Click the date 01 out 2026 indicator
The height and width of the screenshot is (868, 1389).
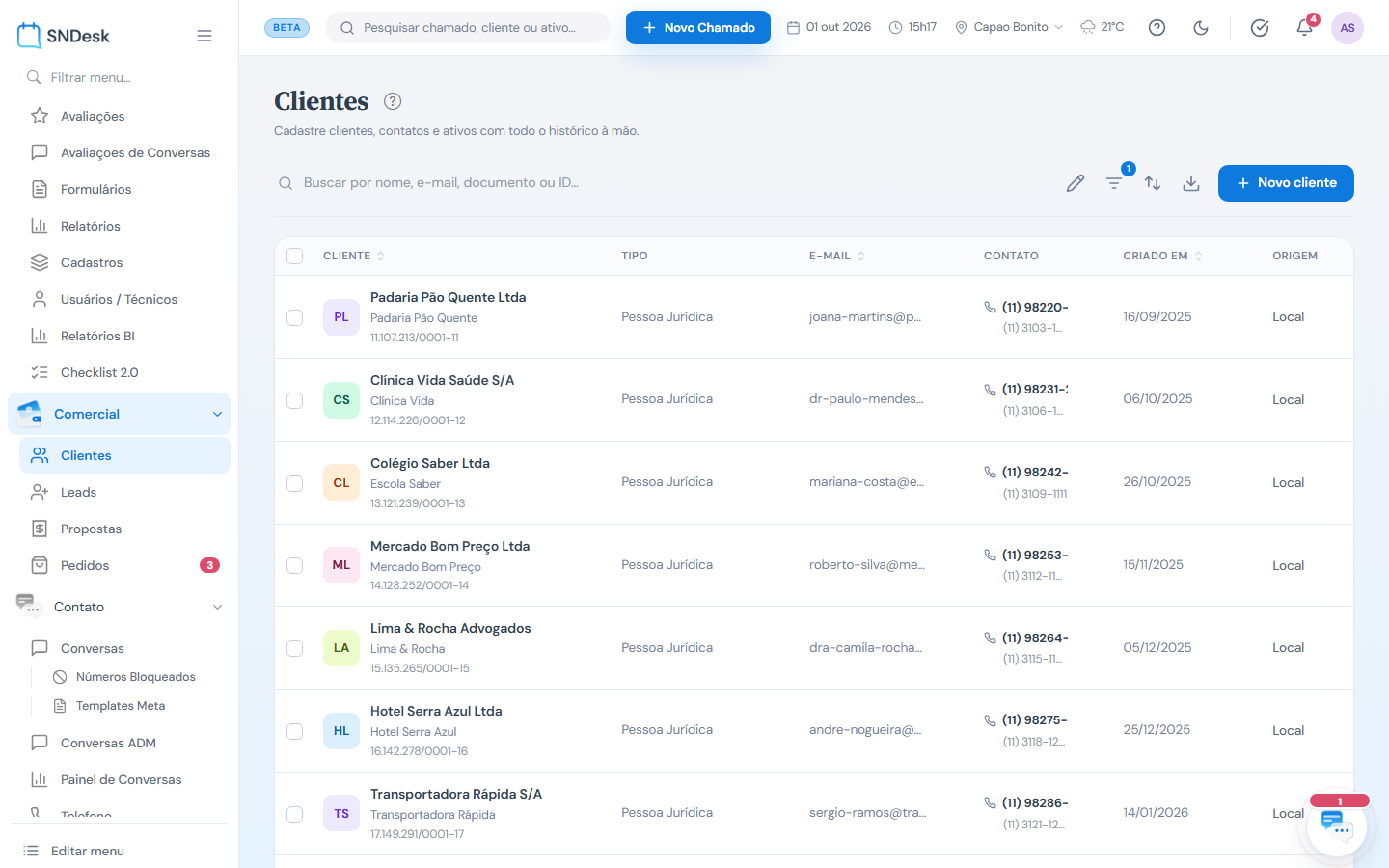pyautogui.click(x=829, y=27)
